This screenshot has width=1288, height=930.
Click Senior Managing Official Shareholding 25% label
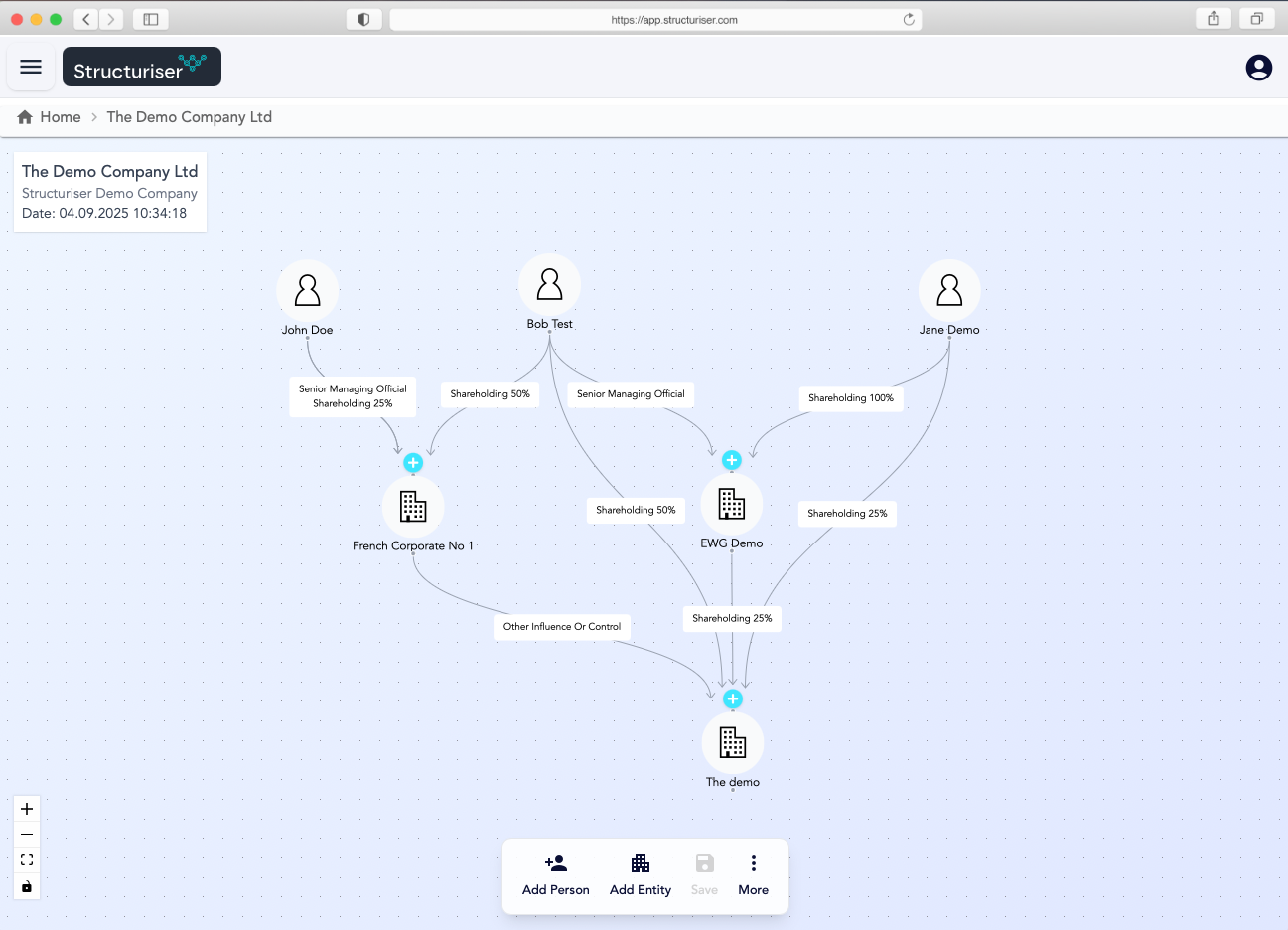click(x=353, y=396)
